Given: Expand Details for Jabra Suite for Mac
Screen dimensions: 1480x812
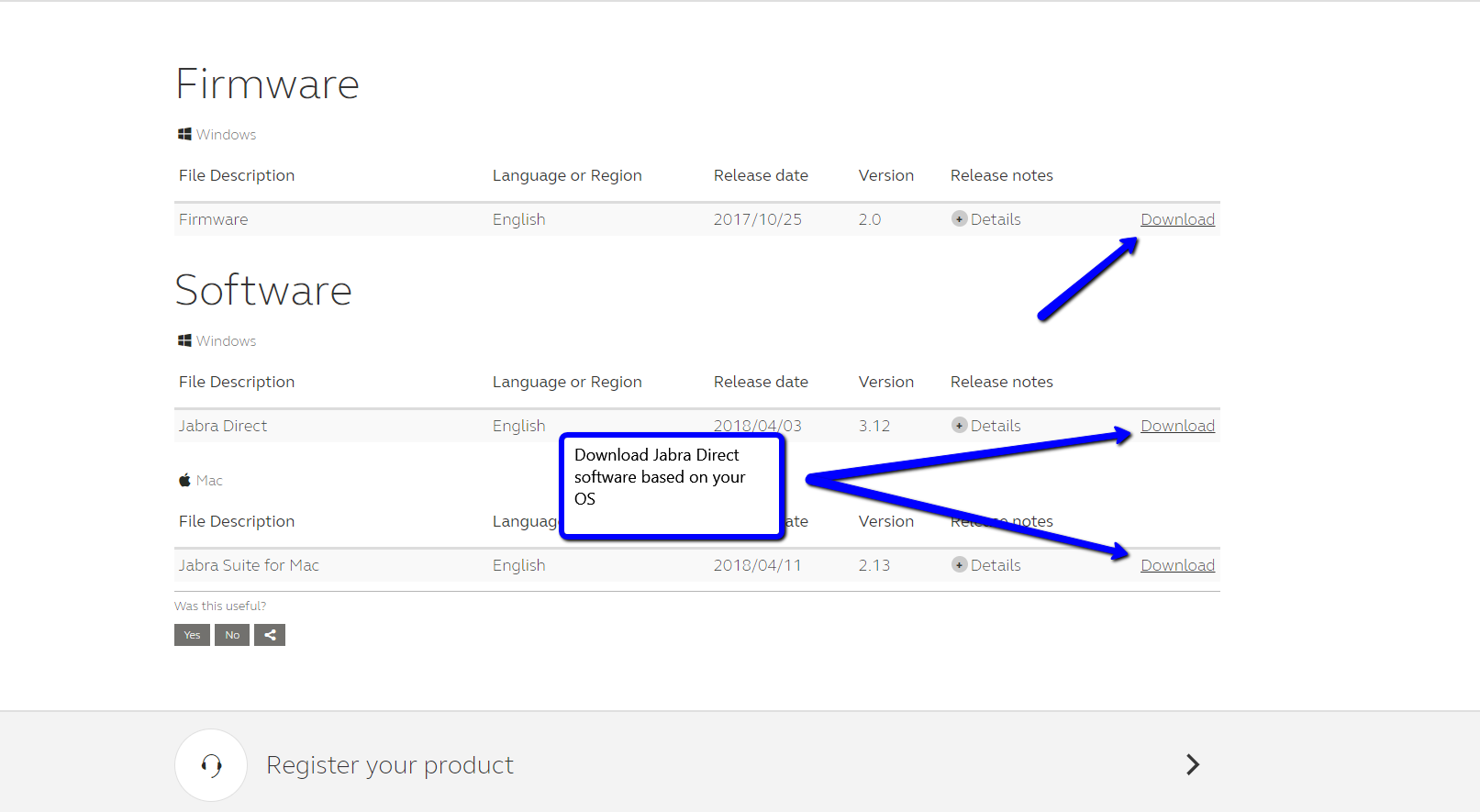Looking at the screenshot, I should click(986, 565).
